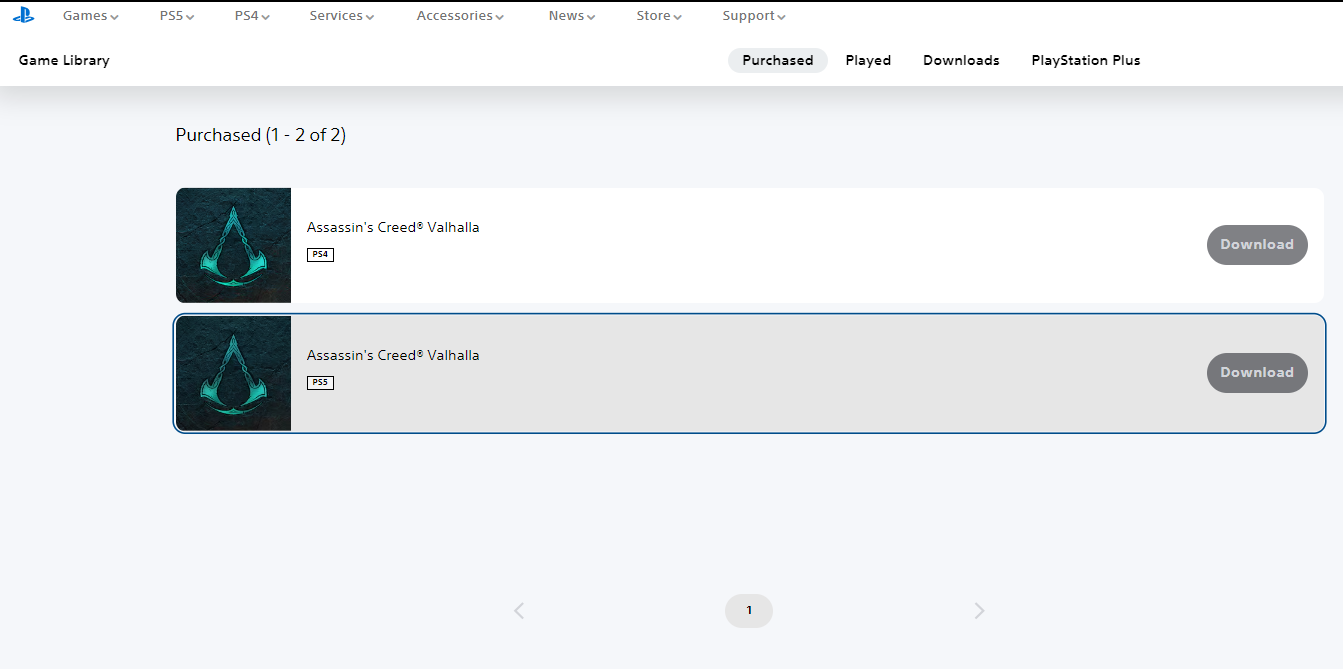Download the PS4 version of Valhalla
Image resolution: width=1343 pixels, height=669 pixels.
[1257, 245]
